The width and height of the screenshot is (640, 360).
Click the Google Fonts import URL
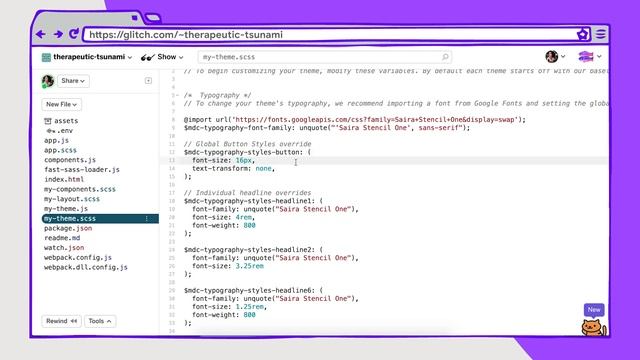click(375, 120)
